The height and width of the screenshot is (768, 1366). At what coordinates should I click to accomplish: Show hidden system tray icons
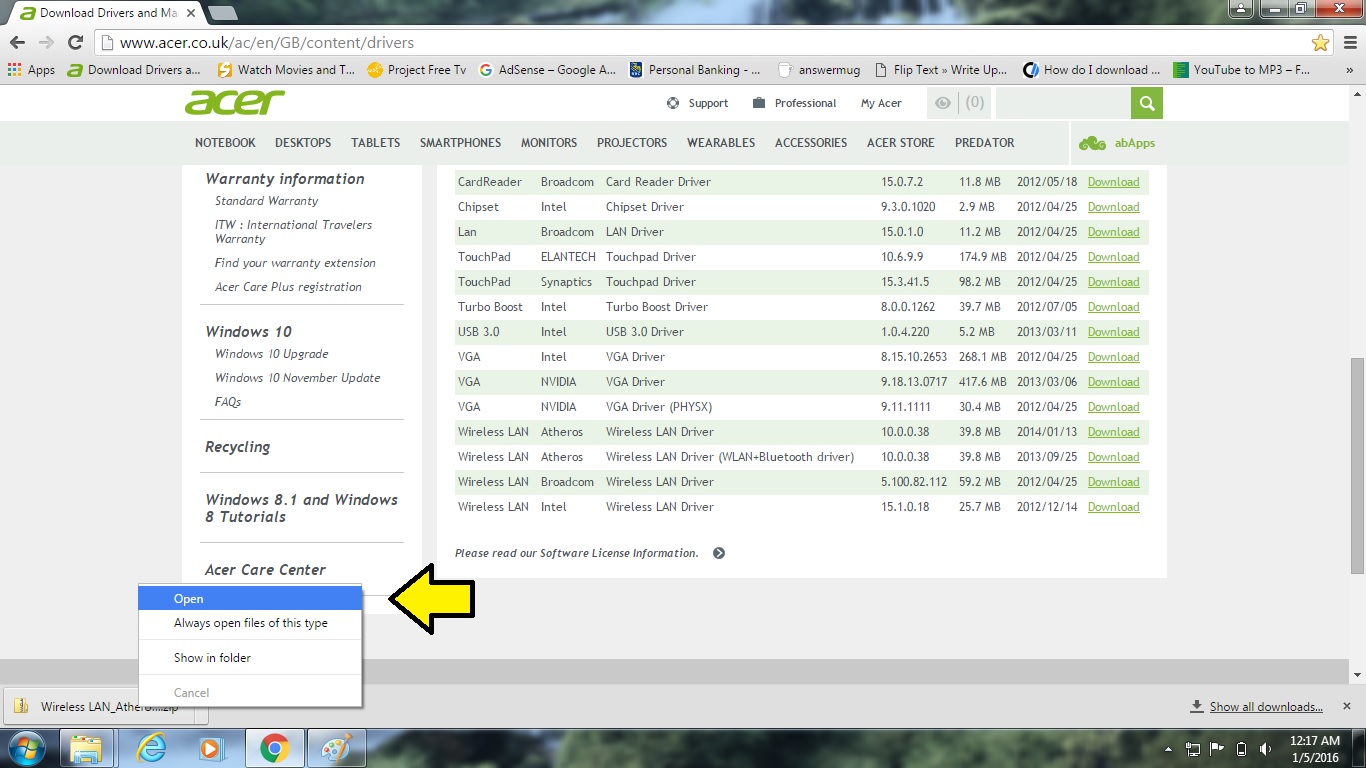(1169, 749)
